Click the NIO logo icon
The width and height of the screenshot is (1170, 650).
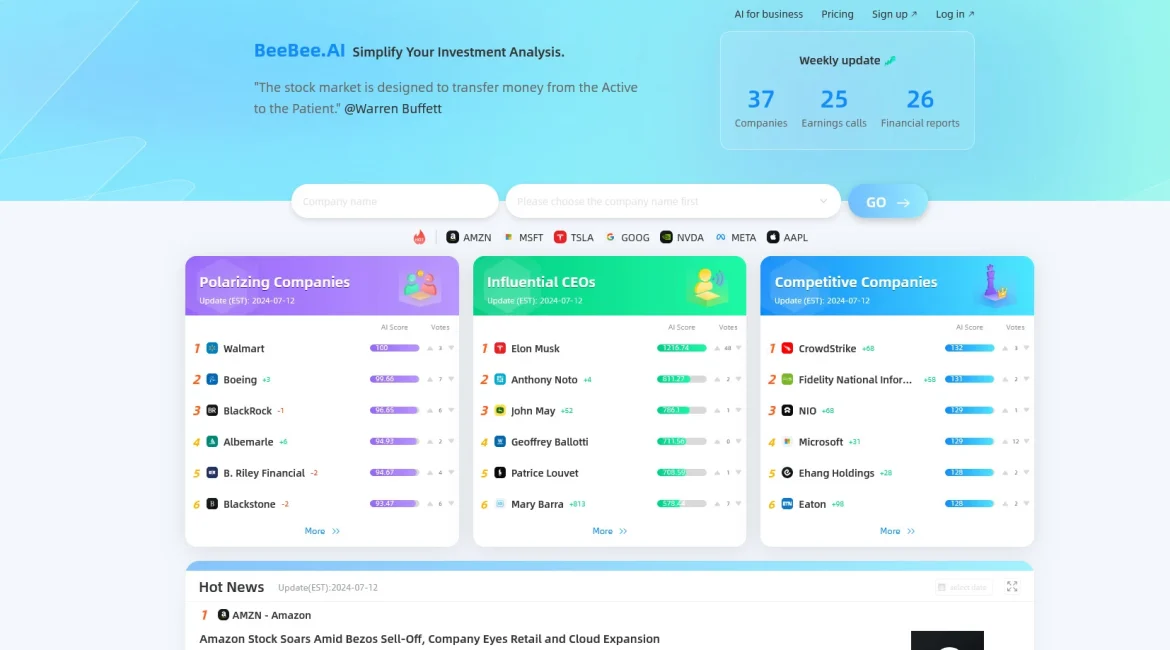point(787,410)
